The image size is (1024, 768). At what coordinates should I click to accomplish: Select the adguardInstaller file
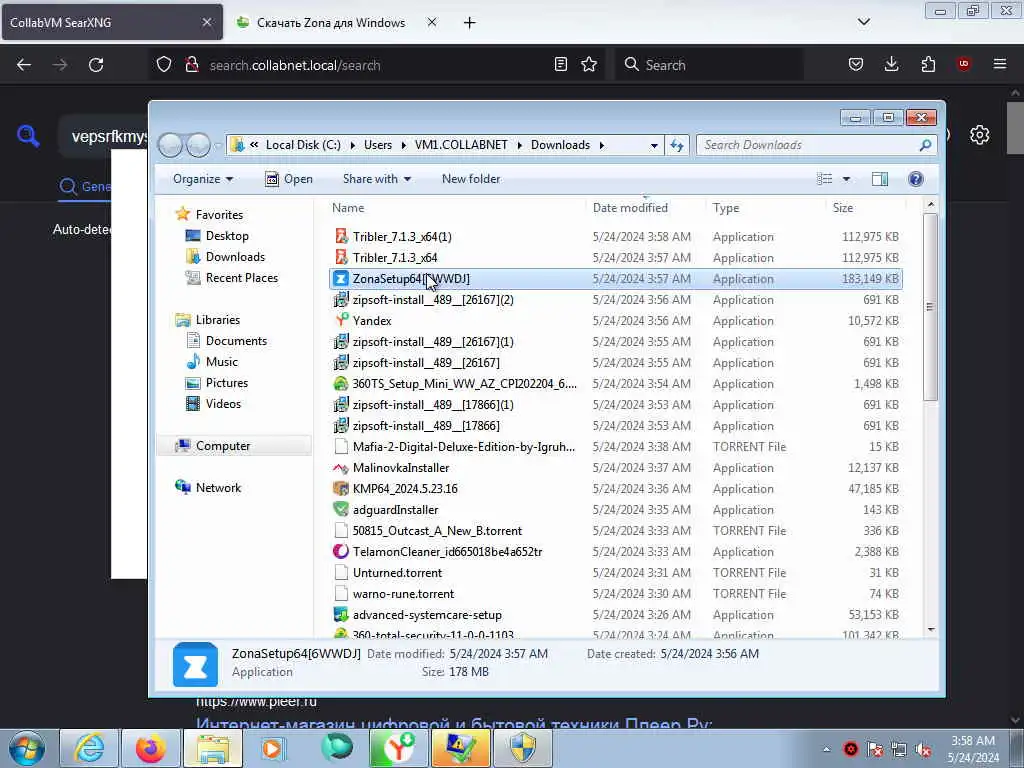click(x=616, y=509)
